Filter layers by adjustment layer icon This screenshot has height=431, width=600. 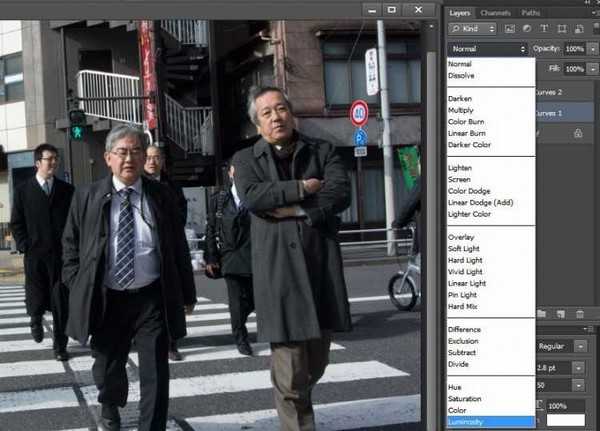click(x=527, y=29)
